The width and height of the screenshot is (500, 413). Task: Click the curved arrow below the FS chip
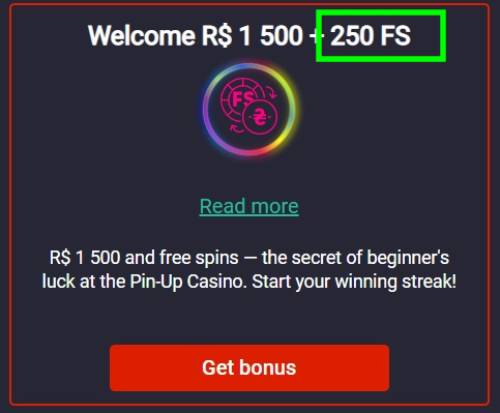(236, 128)
